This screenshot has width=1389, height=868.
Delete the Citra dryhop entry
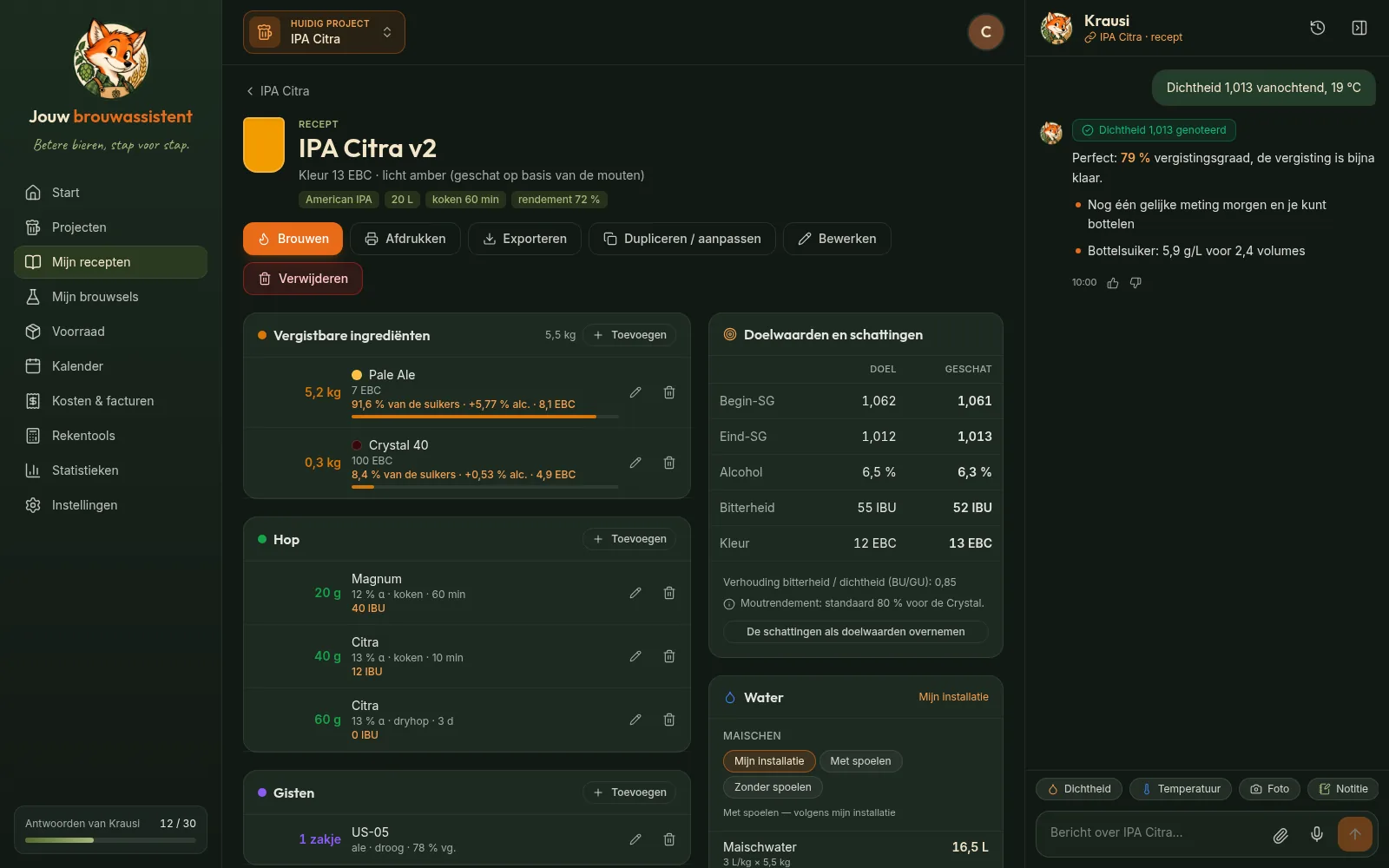pyautogui.click(x=669, y=720)
